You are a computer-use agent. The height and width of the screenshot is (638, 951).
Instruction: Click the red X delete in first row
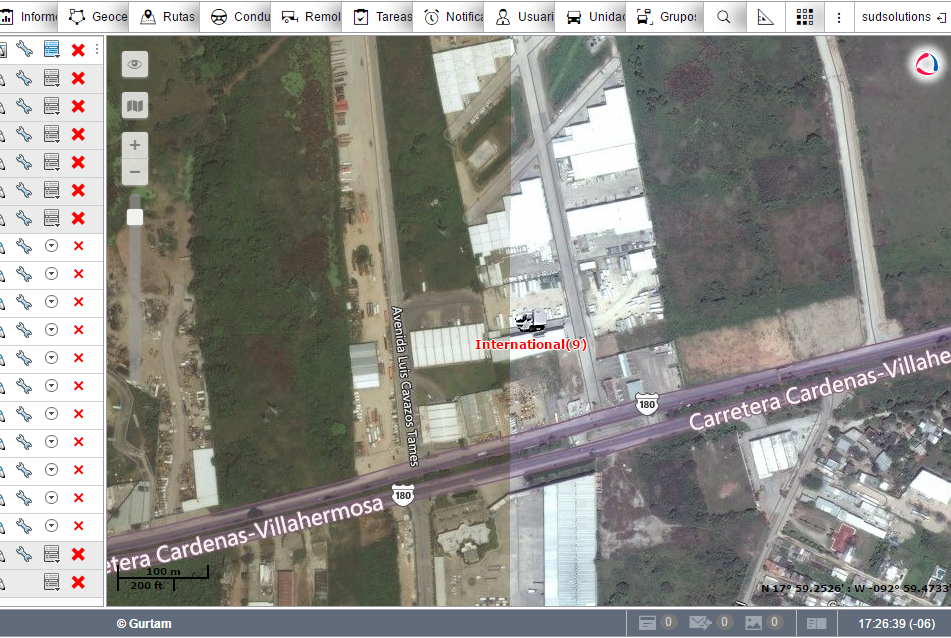tap(78, 50)
